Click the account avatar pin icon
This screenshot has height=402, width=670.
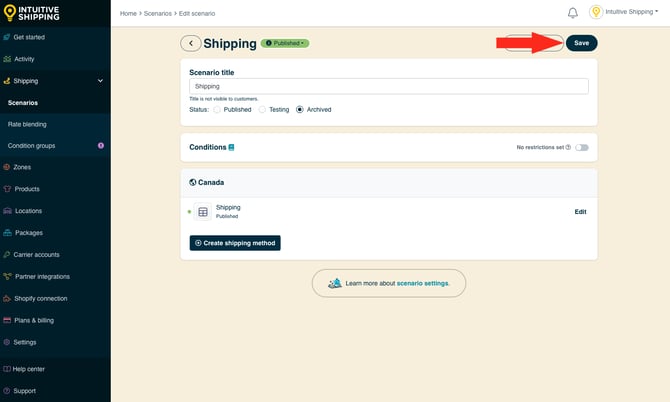pyautogui.click(x=596, y=12)
